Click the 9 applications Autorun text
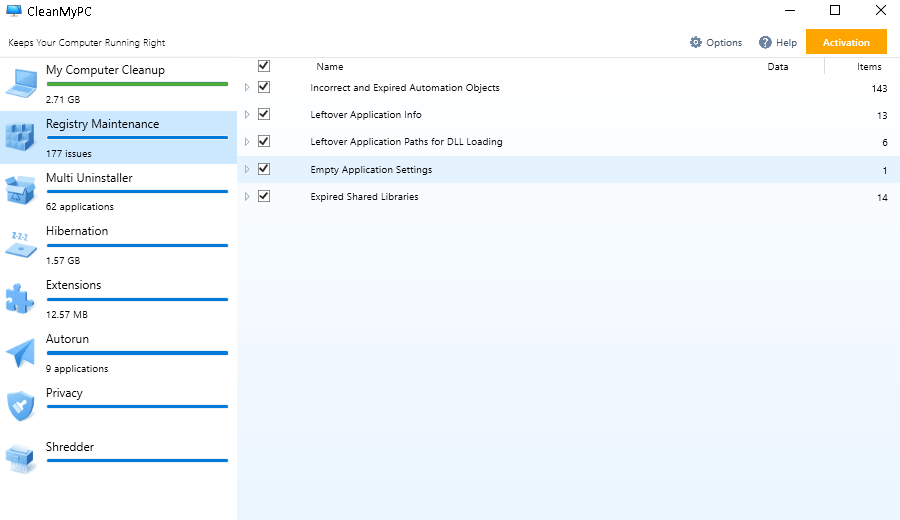Viewport: 900px width, 520px height. tap(77, 368)
